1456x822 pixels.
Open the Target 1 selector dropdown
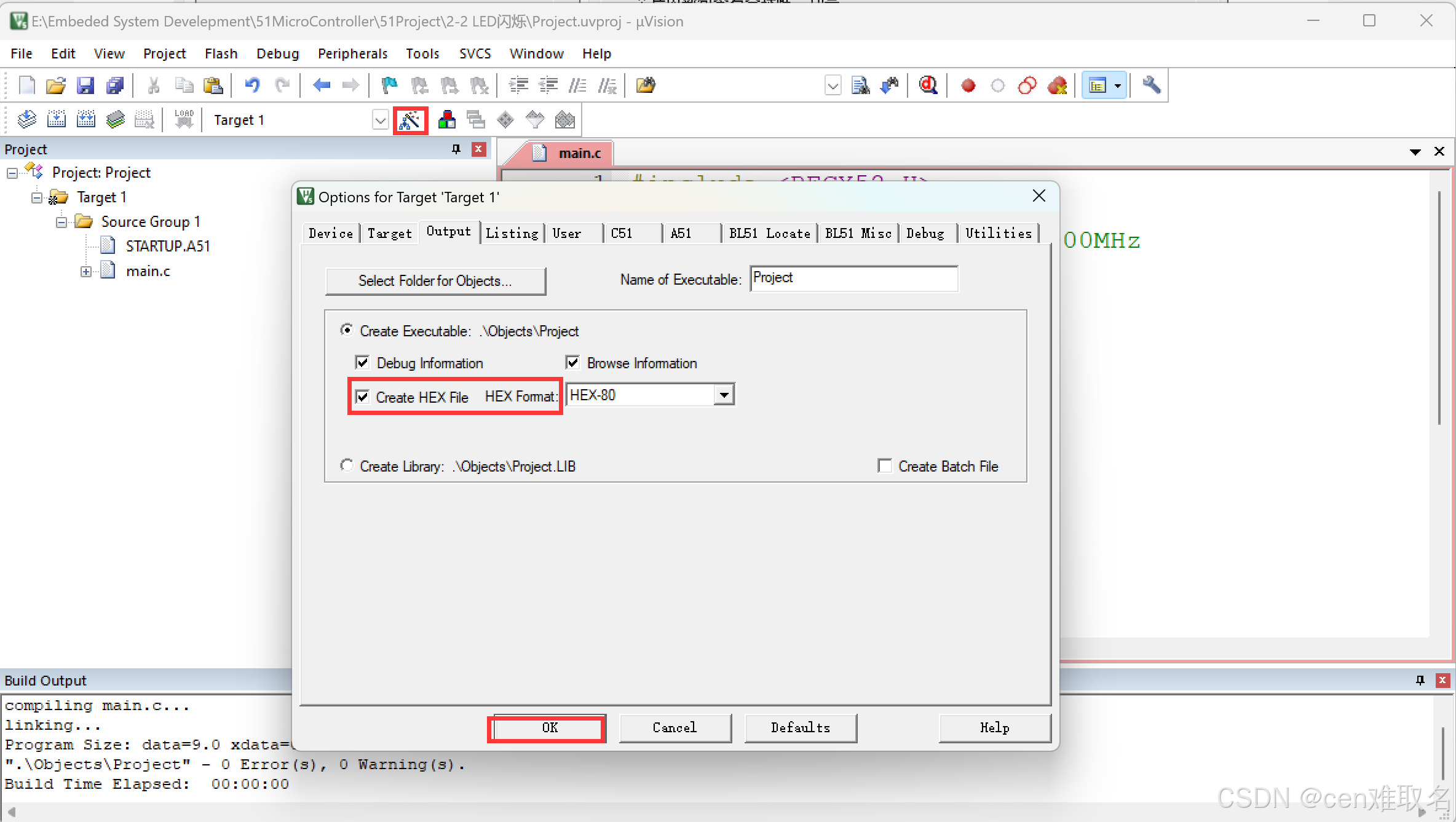pos(380,120)
